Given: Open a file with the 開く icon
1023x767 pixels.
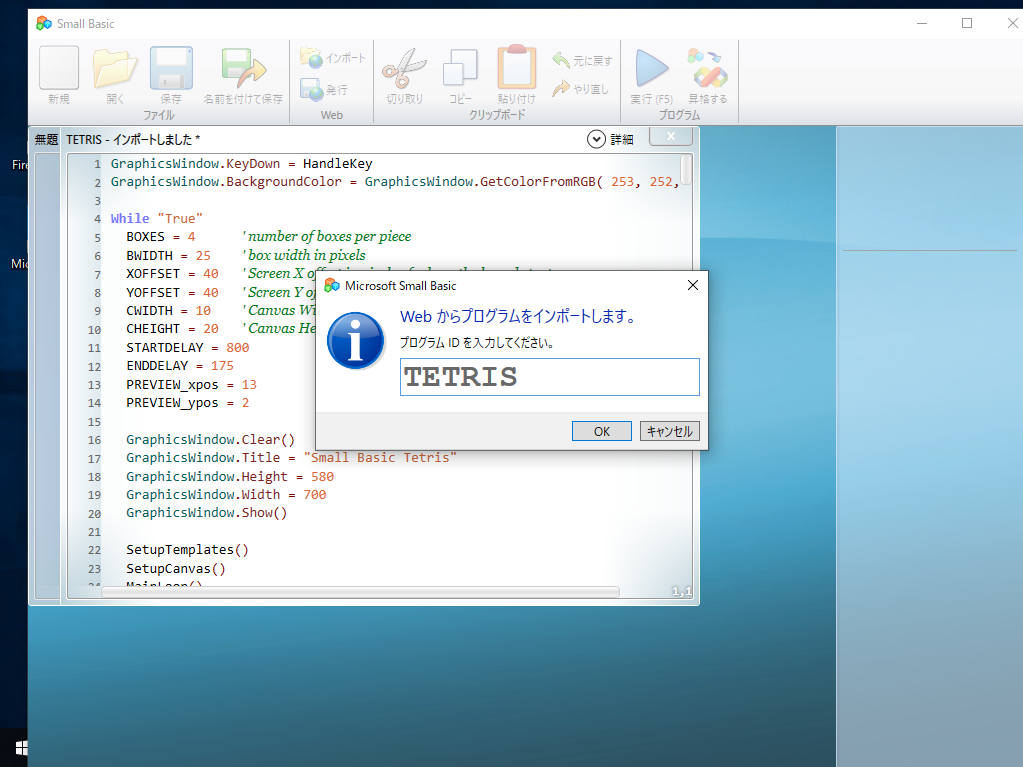Looking at the screenshot, I should (115, 68).
